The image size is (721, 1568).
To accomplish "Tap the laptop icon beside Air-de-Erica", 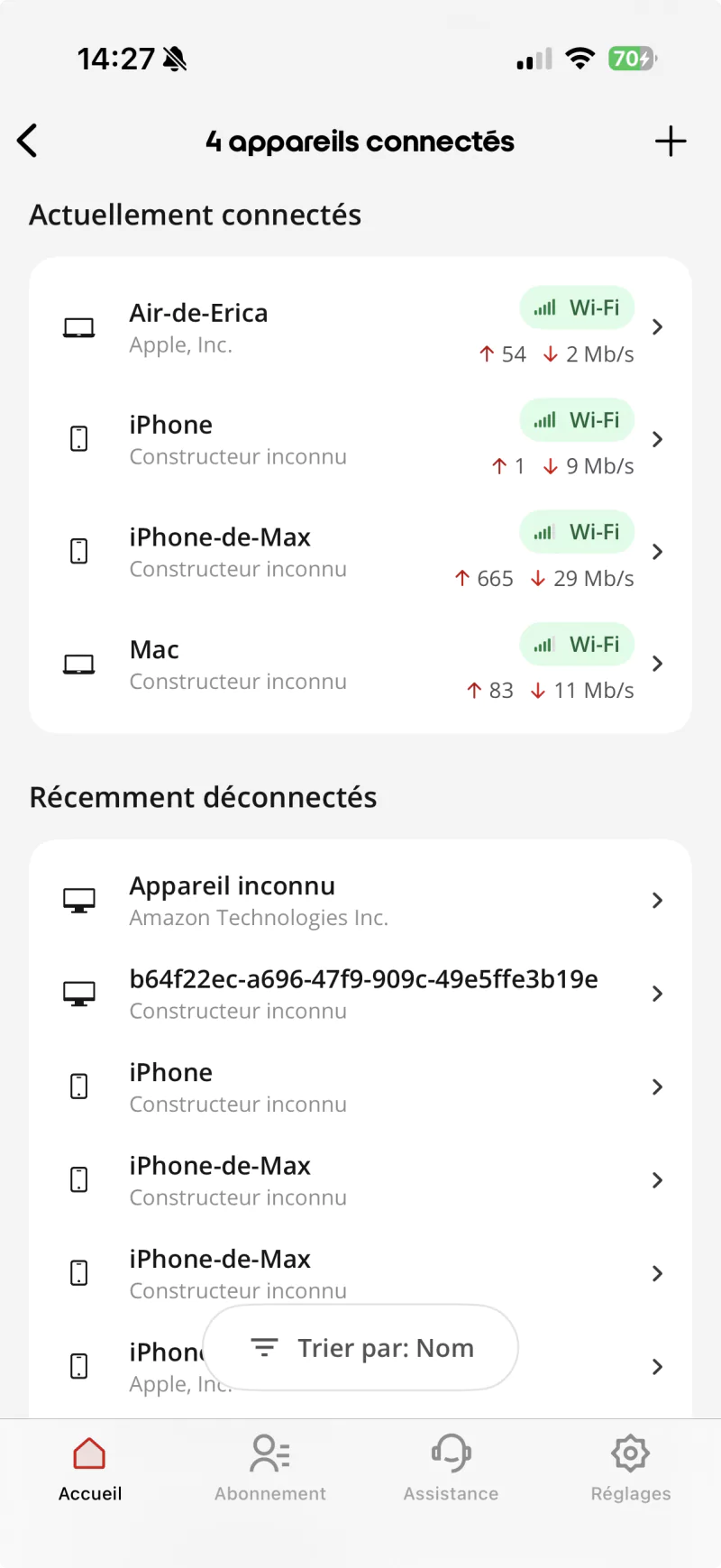I will pos(79,327).
